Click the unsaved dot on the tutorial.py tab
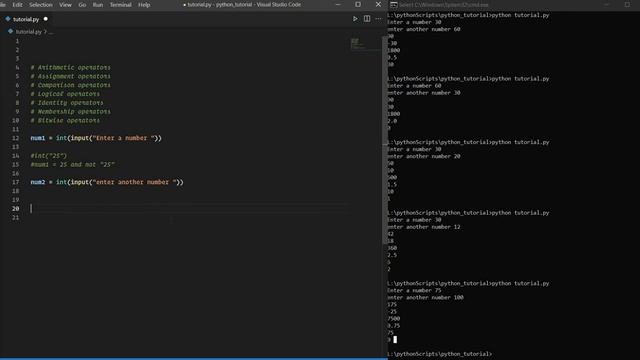Viewport: 640px width, 360px height. pyautogui.click(x=45, y=19)
